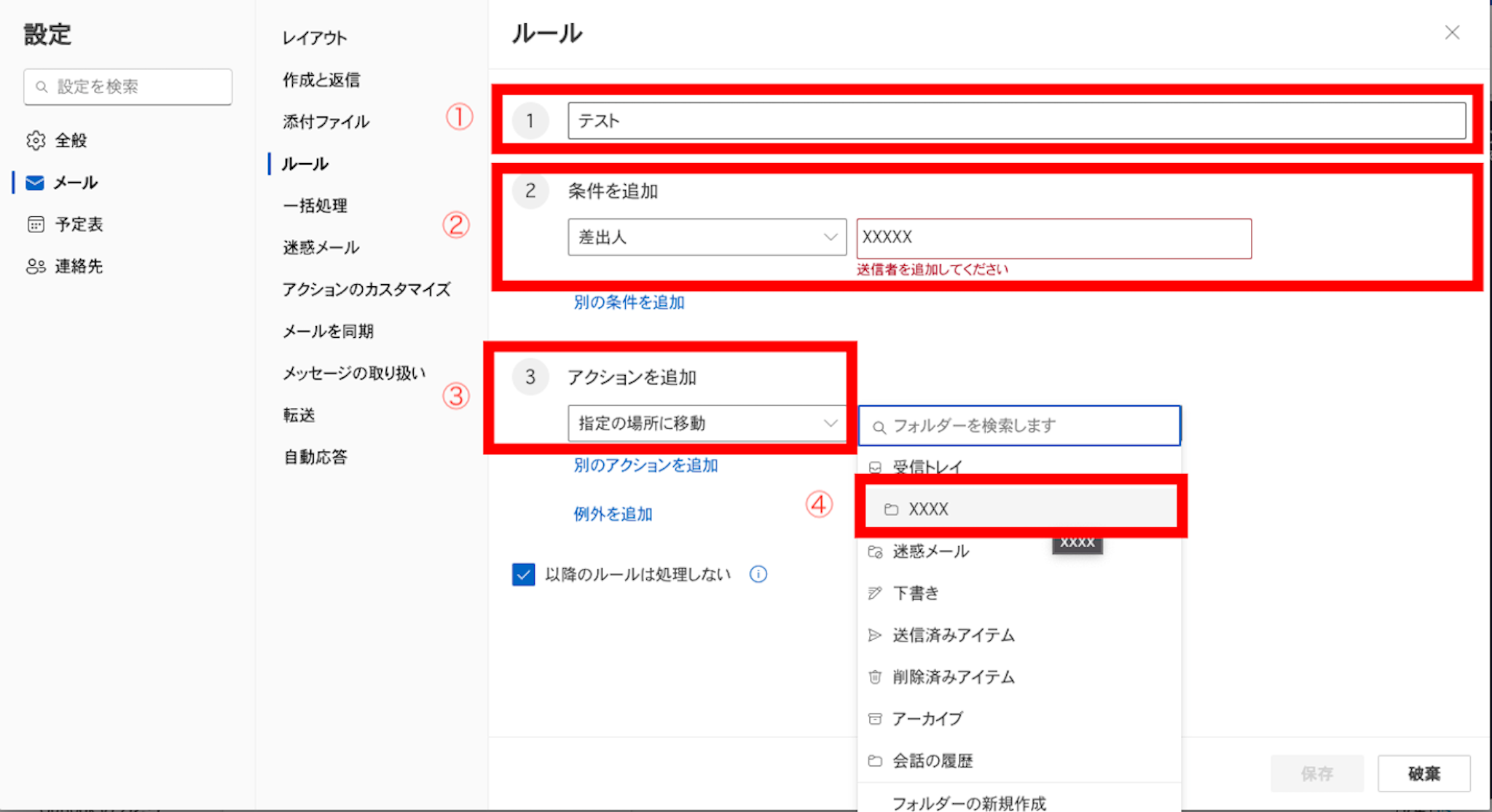This screenshot has width=1492, height=812.
Task: Click the gear icon next to 全般
Action: 36,141
